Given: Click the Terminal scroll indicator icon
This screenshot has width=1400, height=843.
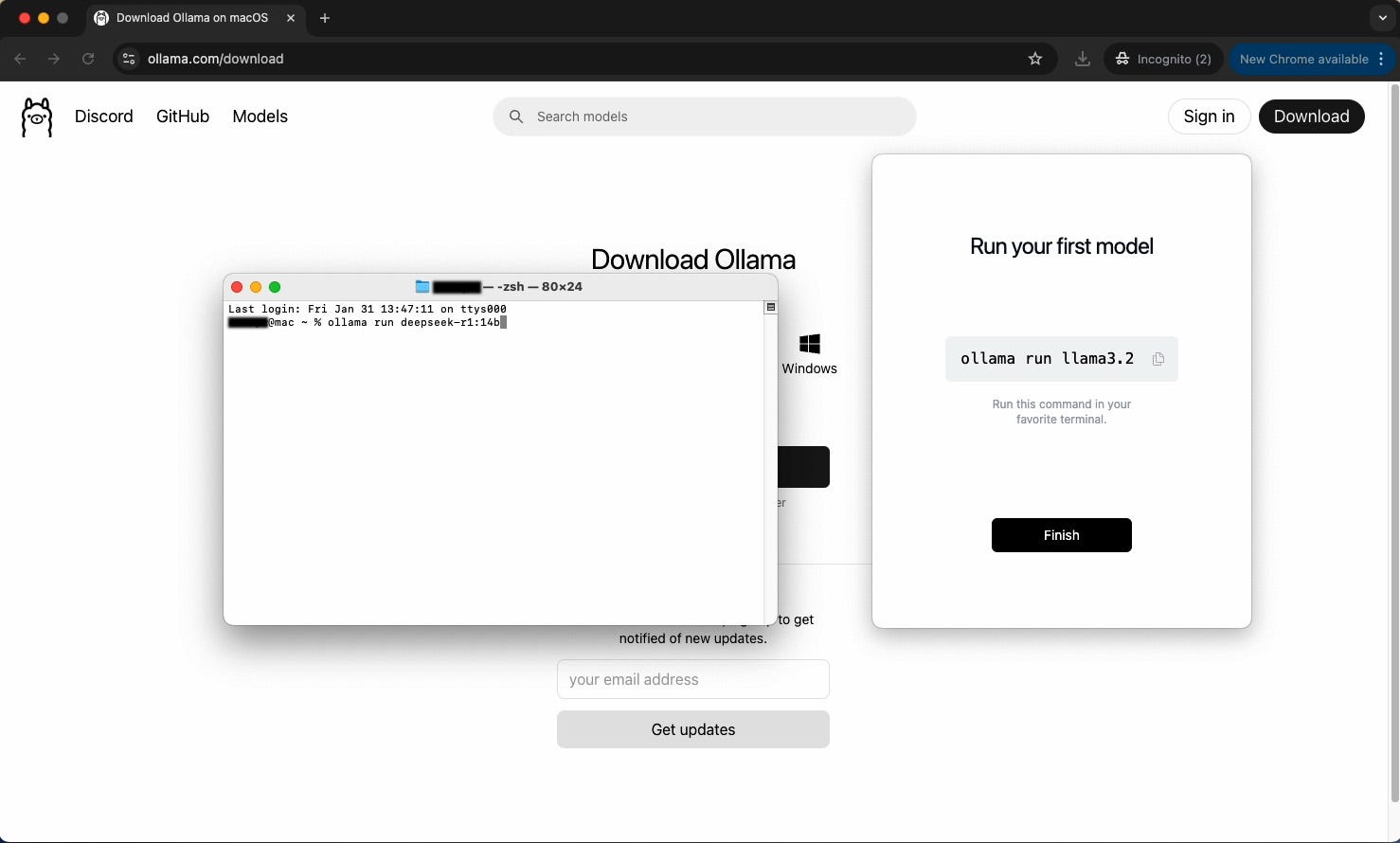Looking at the screenshot, I should (x=771, y=307).
